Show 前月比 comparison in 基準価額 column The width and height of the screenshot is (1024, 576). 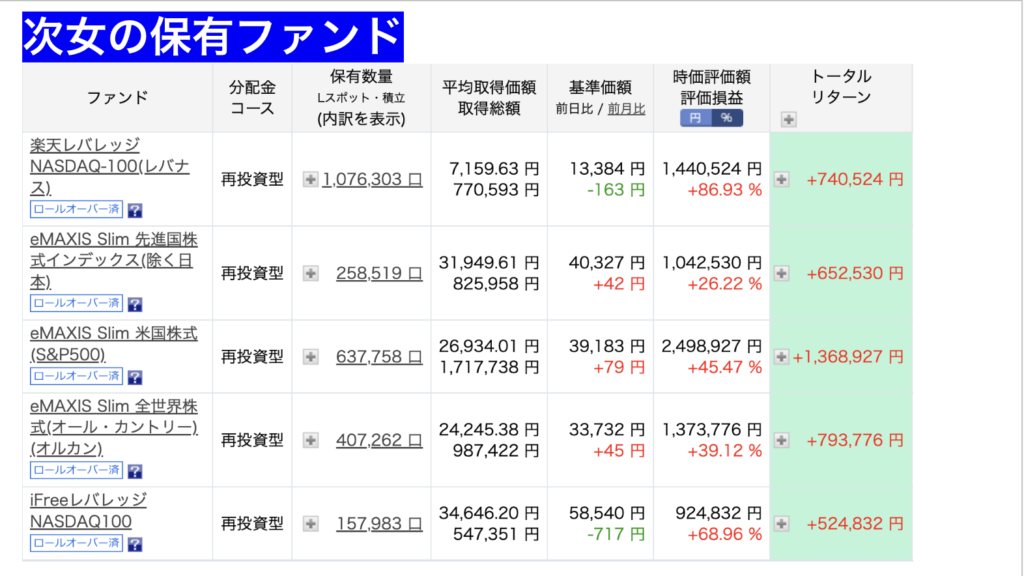[626, 109]
